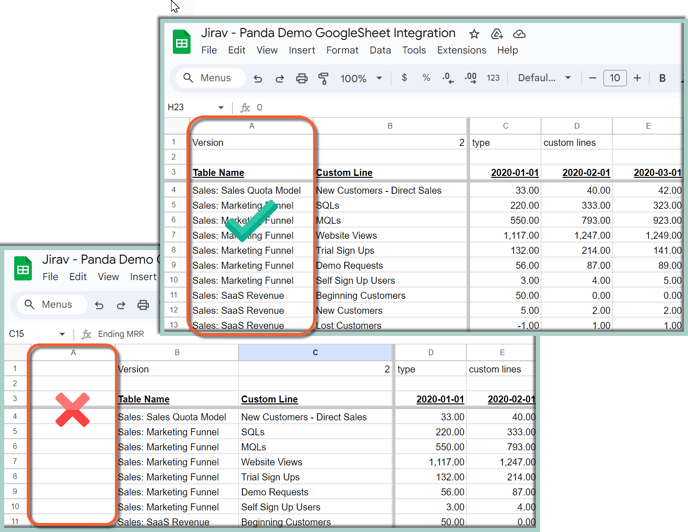Decrease the font size with minus
Screen dimensions: 688x532
[x=592, y=78]
